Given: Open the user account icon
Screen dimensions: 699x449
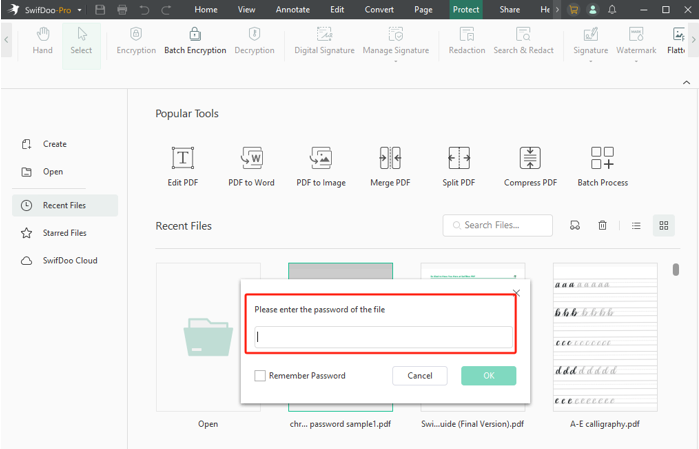Looking at the screenshot, I should [x=592, y=9].
